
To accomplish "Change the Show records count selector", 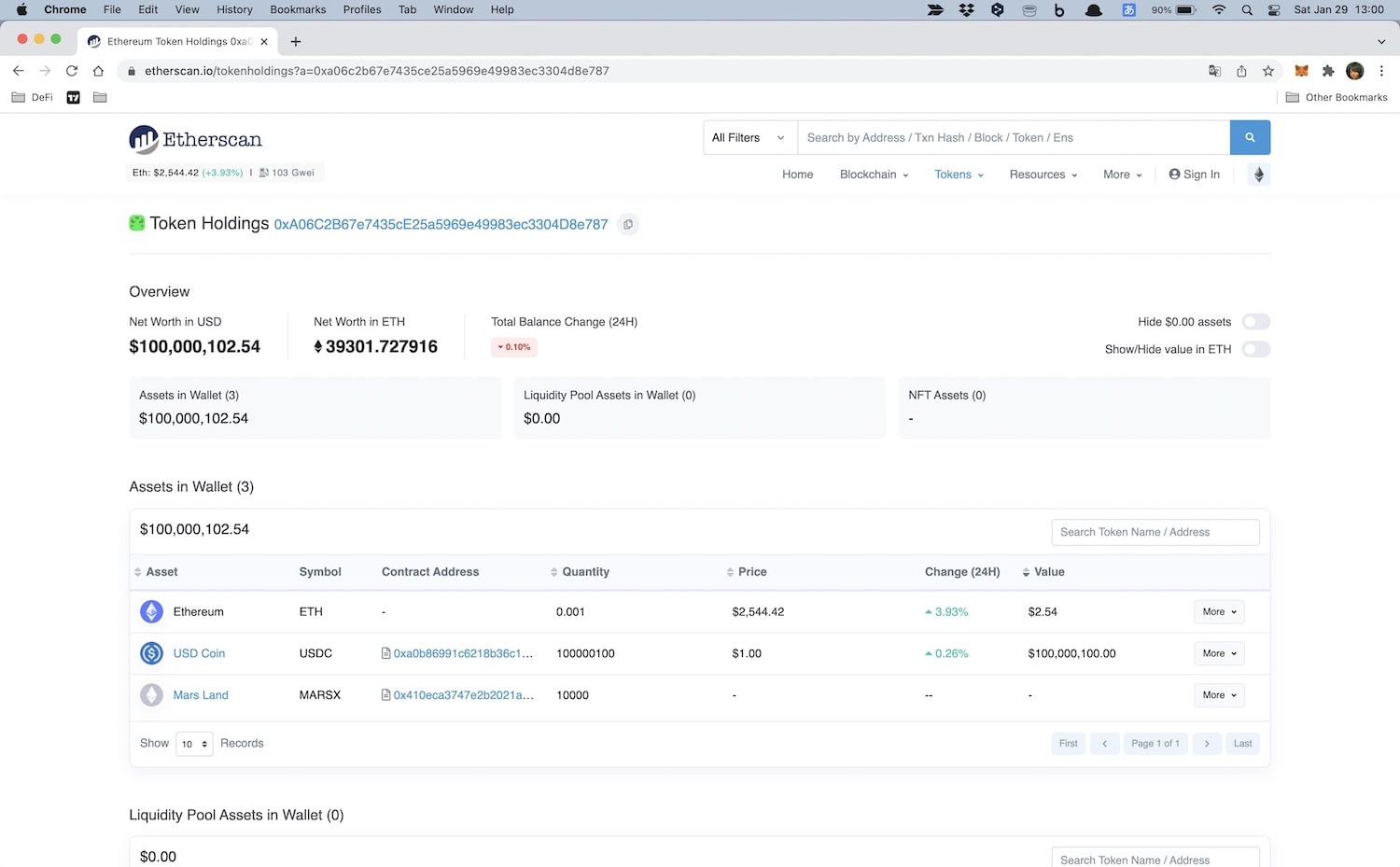I will tap(194, 744).
